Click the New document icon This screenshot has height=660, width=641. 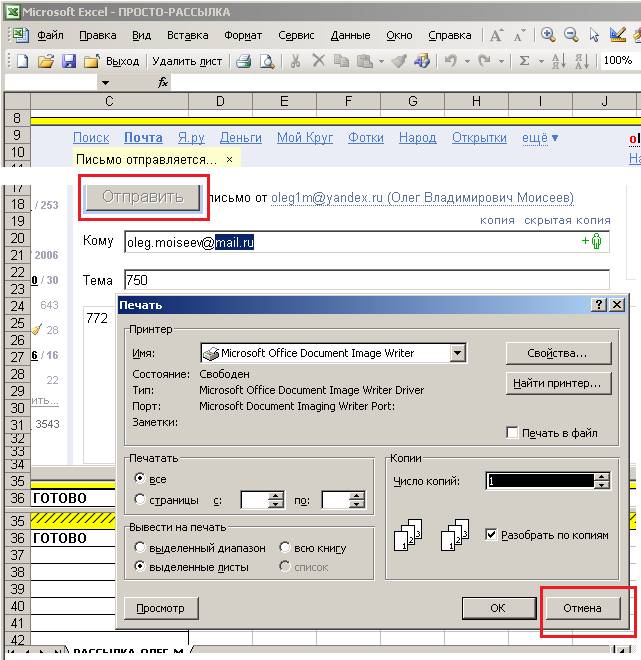[x=23, y=61]
